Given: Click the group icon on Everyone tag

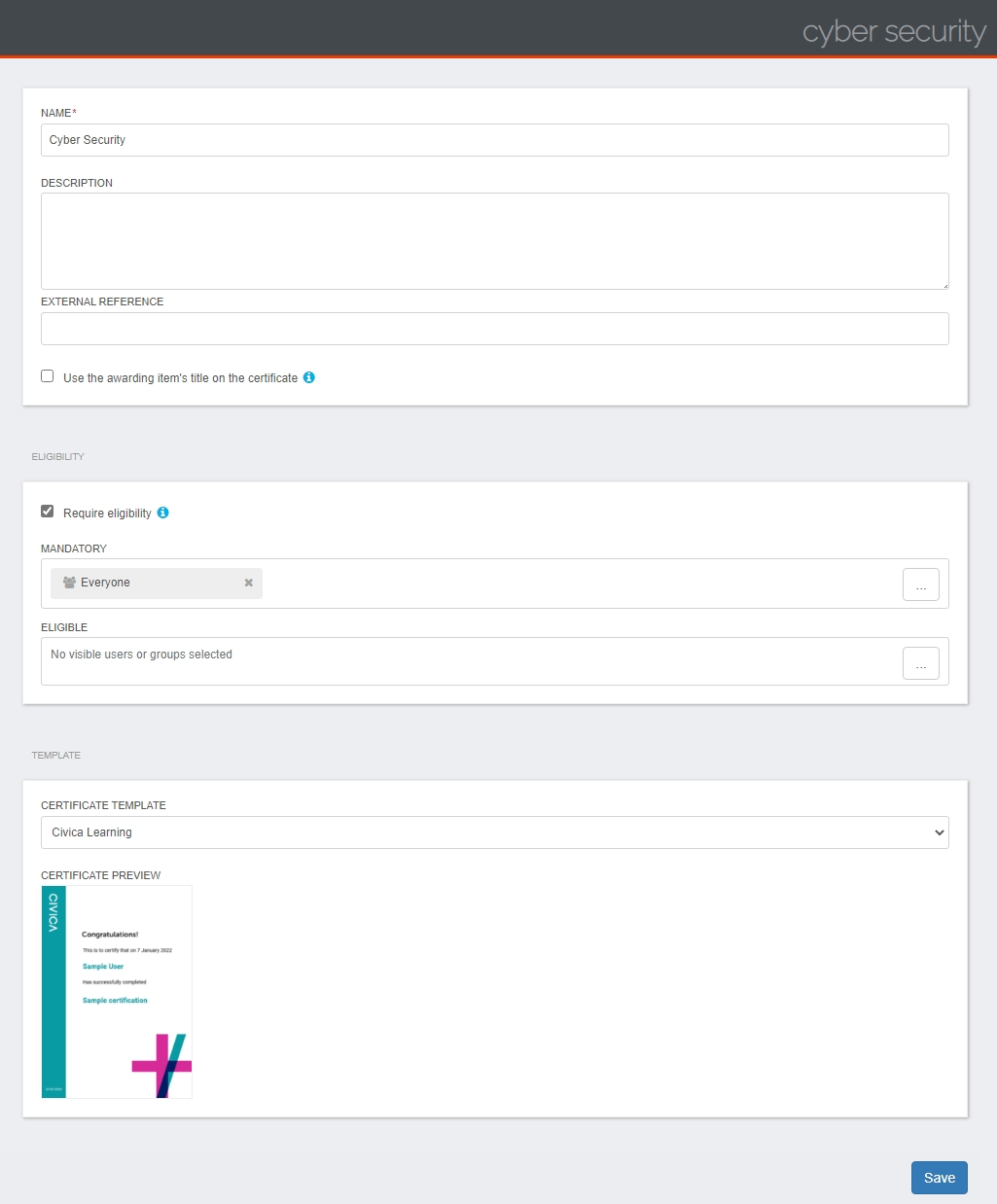Looking at the screenshot, I should click(x=69, y=583).
